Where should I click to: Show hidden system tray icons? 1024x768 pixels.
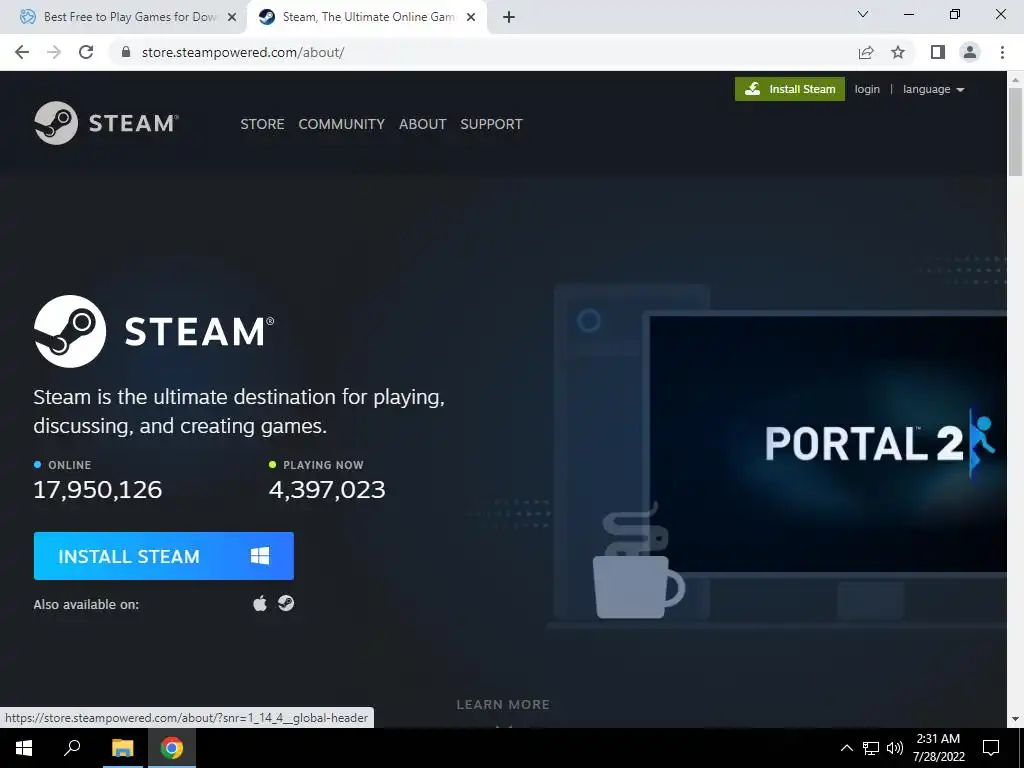tap(846, 748)
